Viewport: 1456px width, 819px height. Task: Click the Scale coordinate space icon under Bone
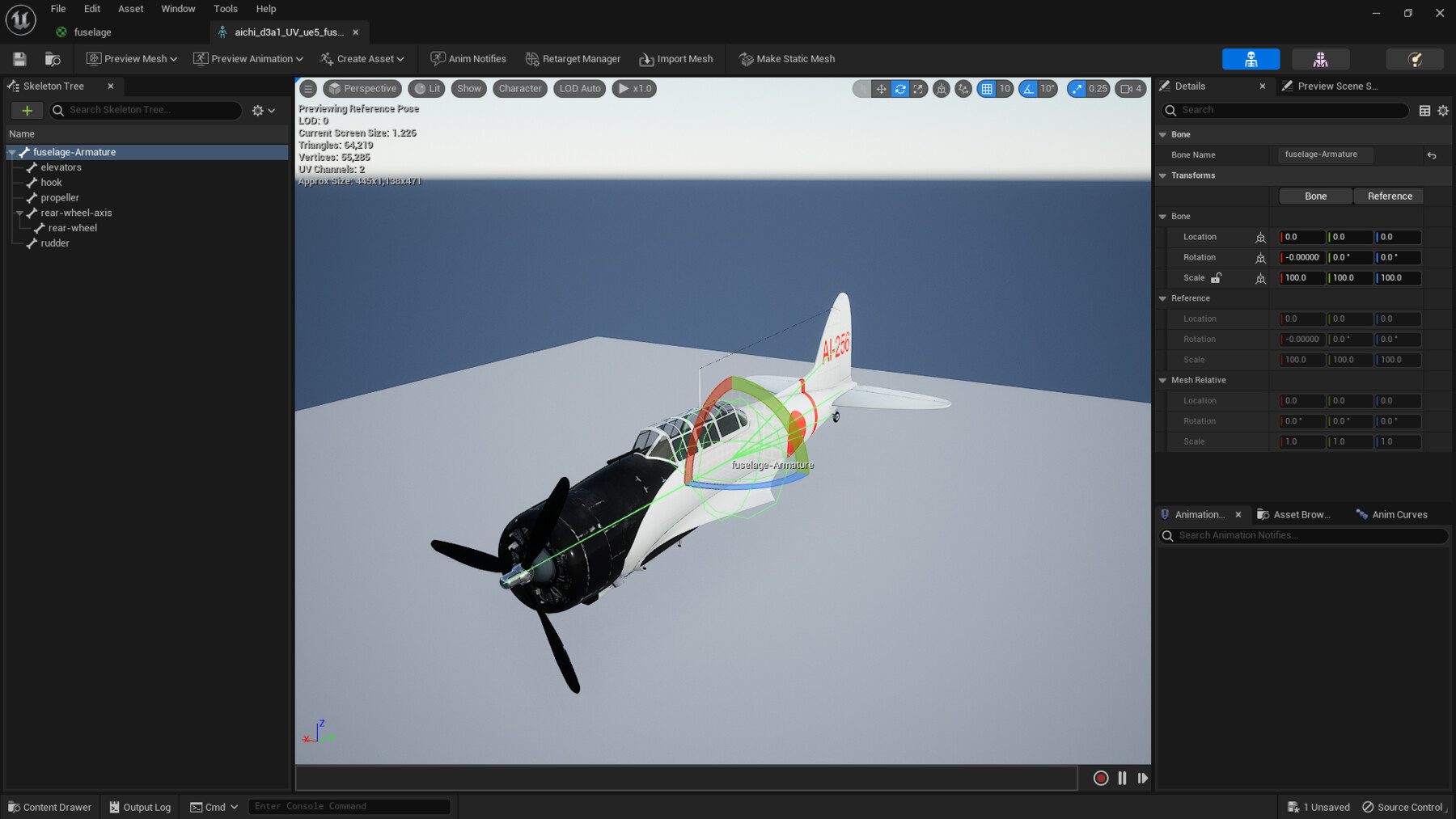1260,278
